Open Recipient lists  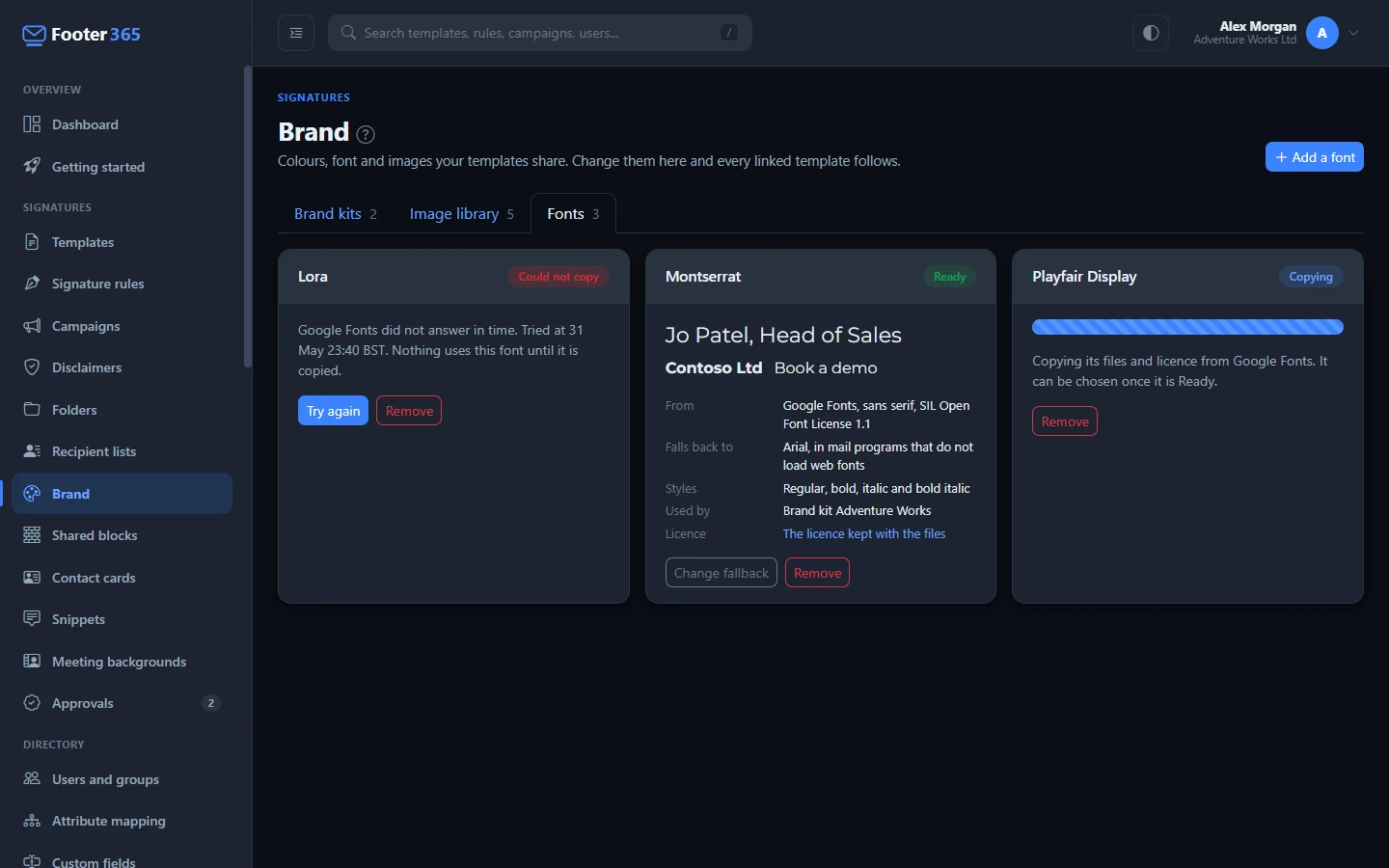pyautogui.click(x=123, y=451)
